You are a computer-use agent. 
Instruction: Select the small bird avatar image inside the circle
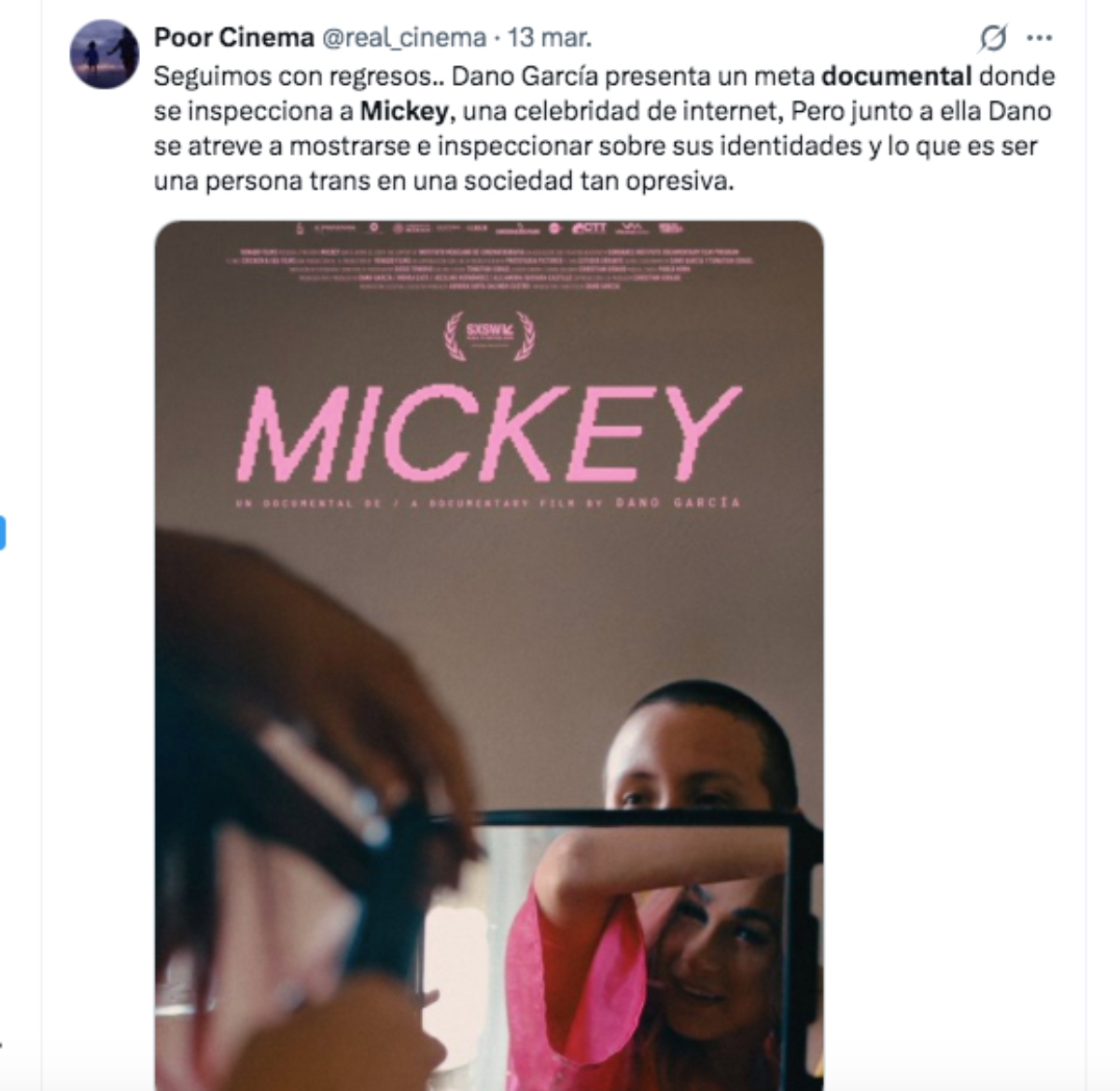click(105, 41)
